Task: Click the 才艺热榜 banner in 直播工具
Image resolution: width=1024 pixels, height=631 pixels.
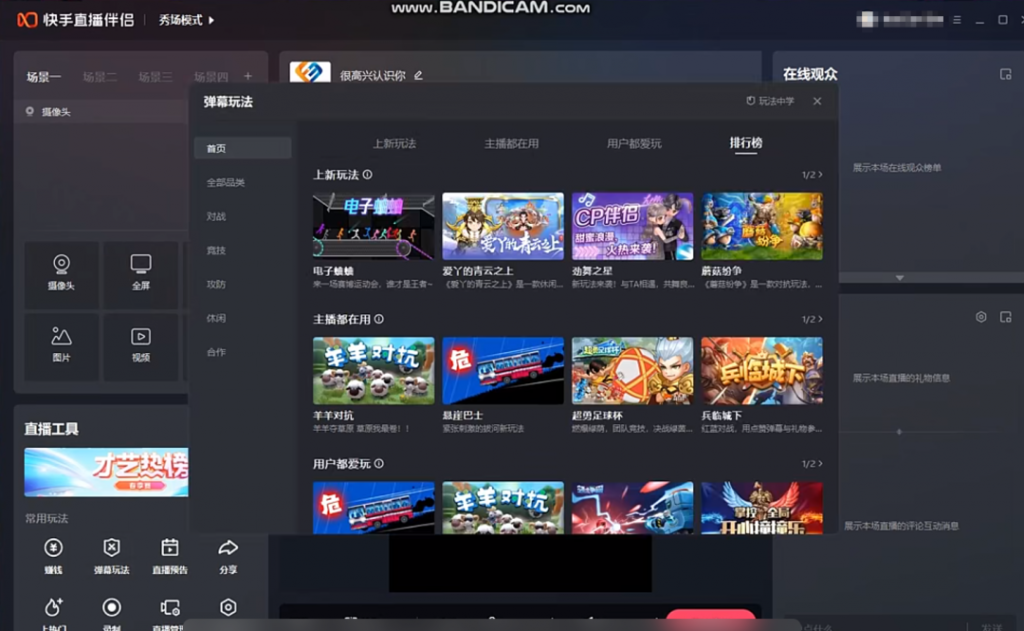Action: click(x=106, y=472)
